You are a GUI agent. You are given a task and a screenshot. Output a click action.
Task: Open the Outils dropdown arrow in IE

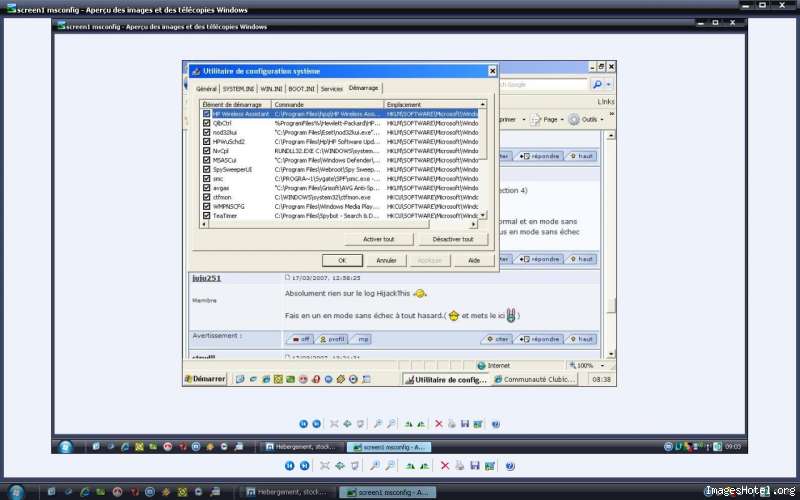[602, 119]
